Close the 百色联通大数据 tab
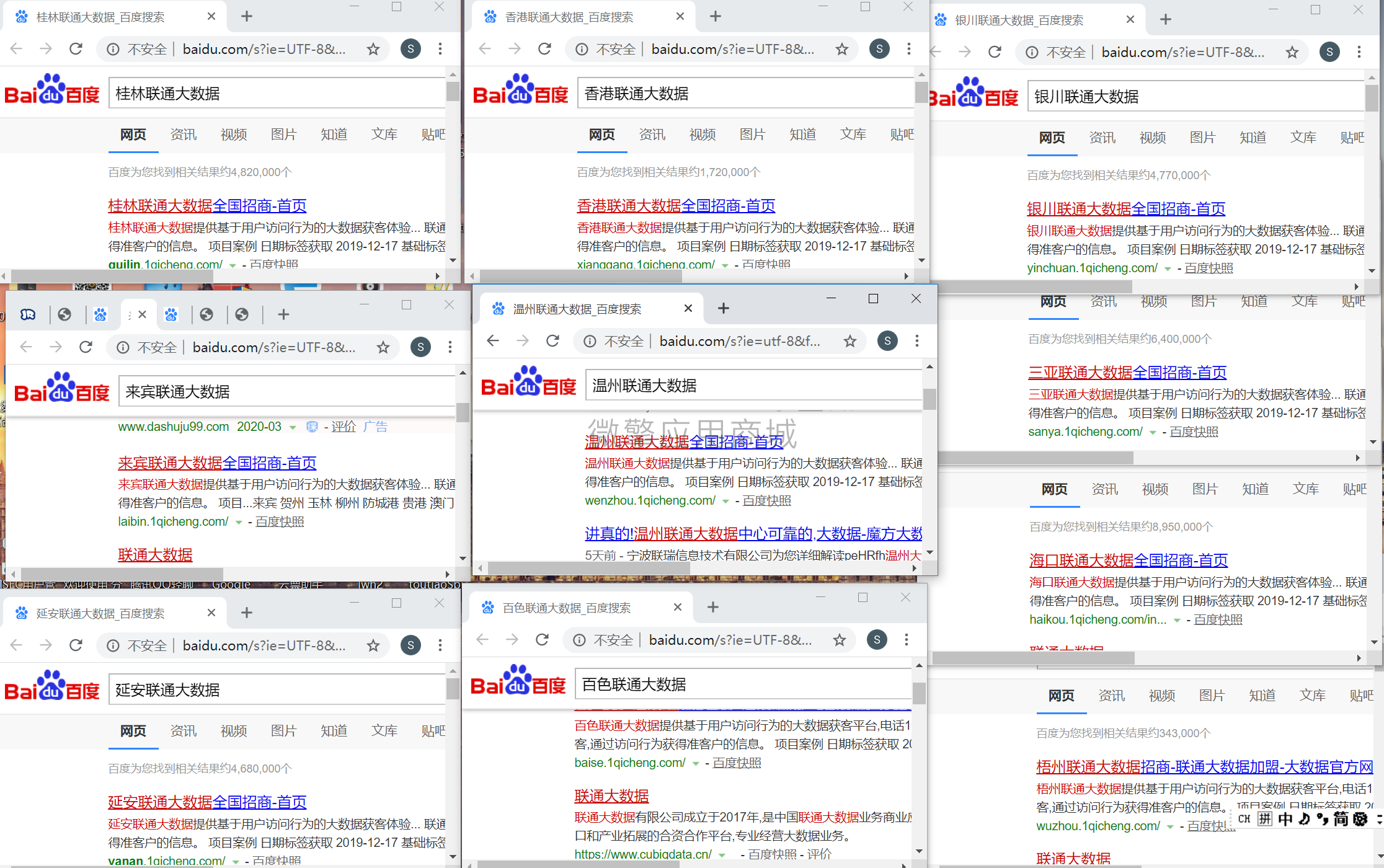Viewport: 1384px width, 868px height. coord(678,608)
